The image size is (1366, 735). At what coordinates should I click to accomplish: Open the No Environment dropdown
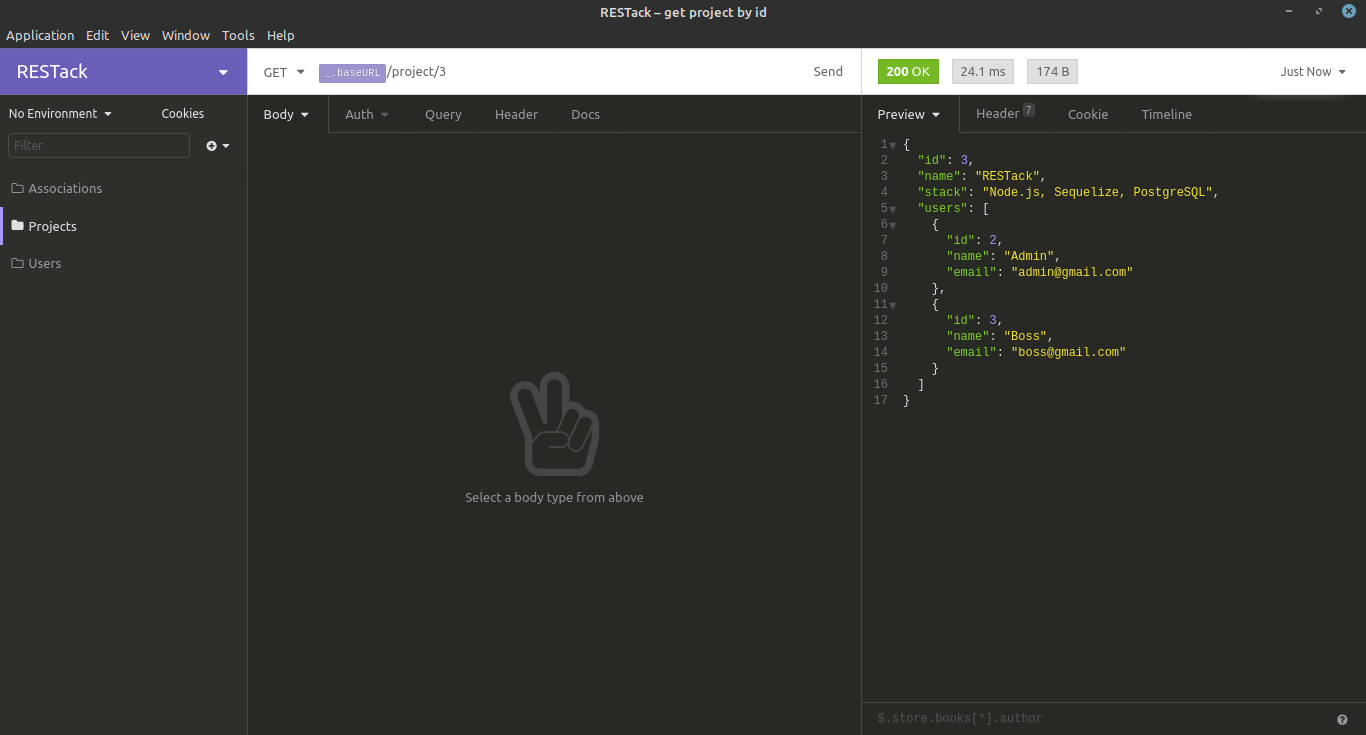click(60, 113)
